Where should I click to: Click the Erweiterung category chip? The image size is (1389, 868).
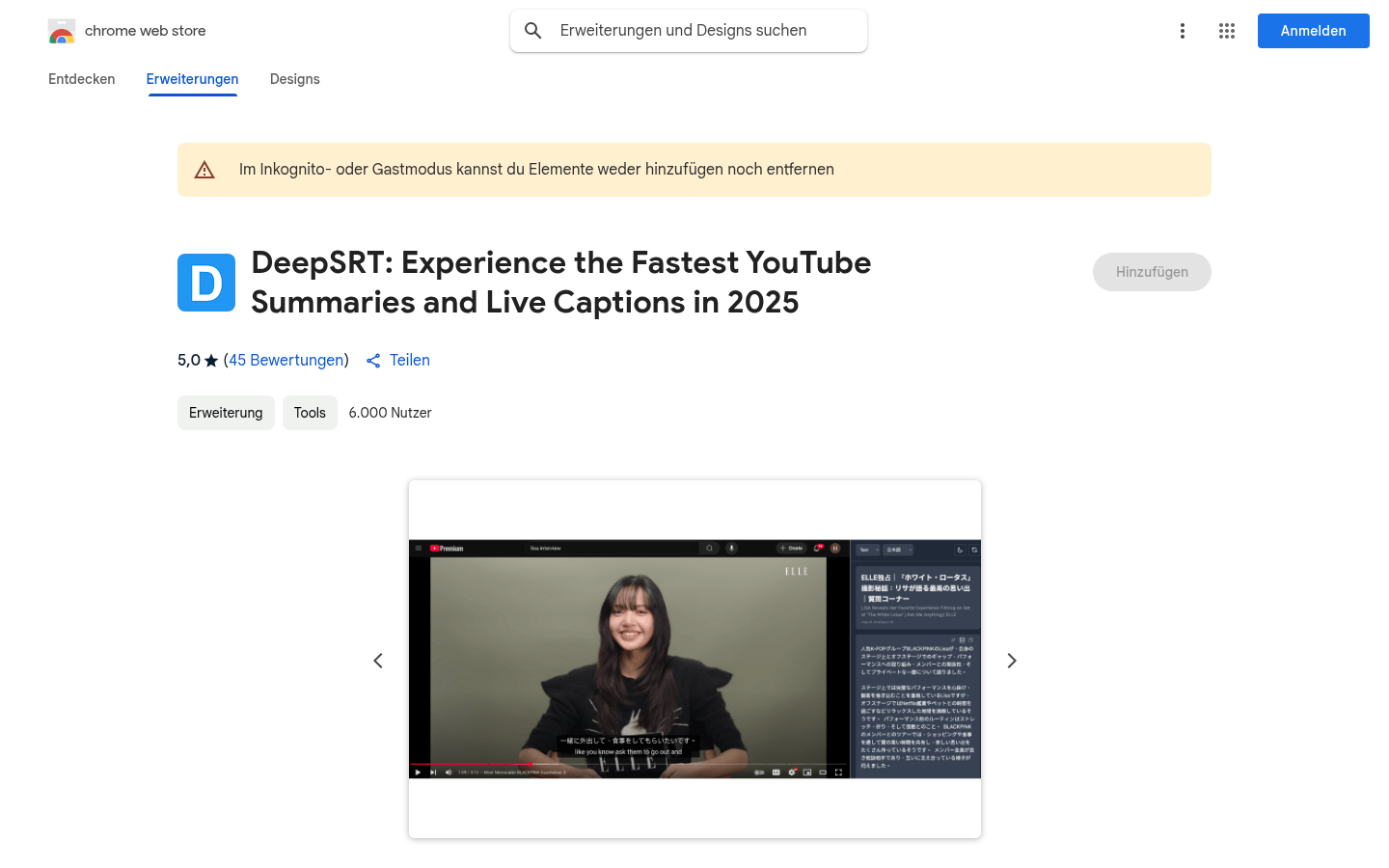[226, 413]
